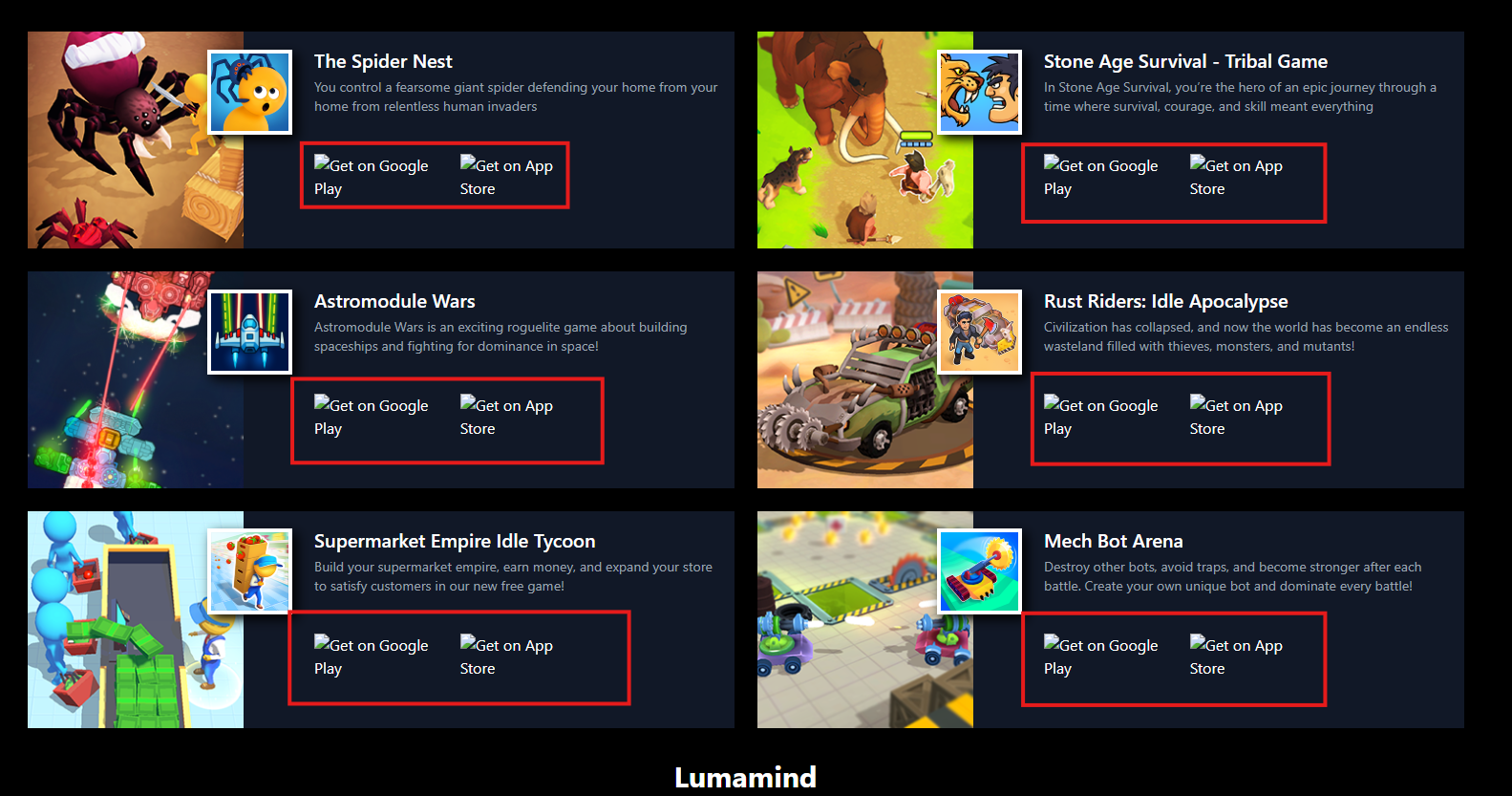Click The Spider Nest app icon

[x=249, y=92]
